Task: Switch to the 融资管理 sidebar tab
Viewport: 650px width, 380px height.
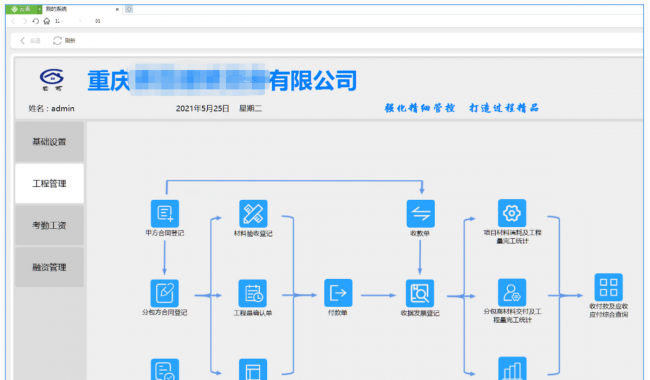Action: [49, 267]
